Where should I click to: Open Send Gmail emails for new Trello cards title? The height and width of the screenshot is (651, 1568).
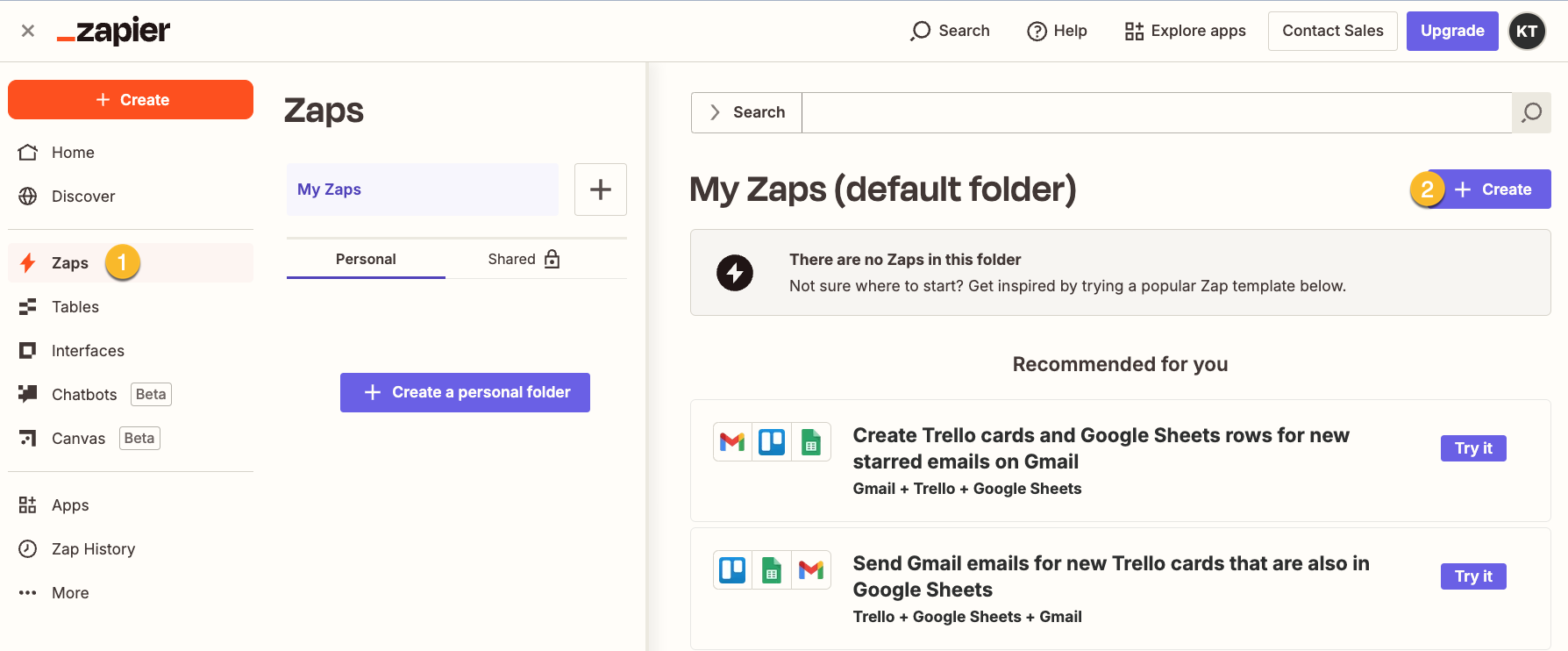point(1111,576)
